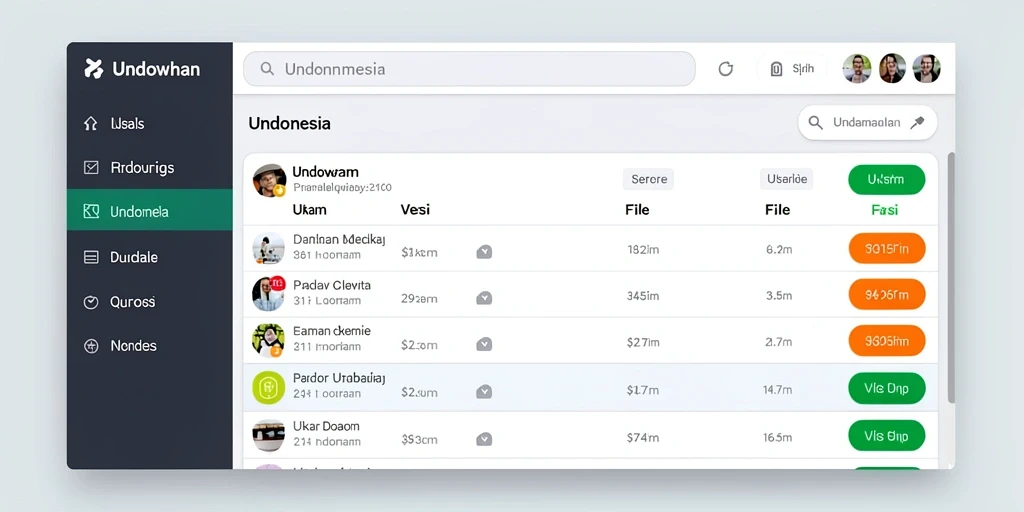Click the 182im value in Daninan row
Viewport: 1024px width, 512px height.
pos(643,249)
